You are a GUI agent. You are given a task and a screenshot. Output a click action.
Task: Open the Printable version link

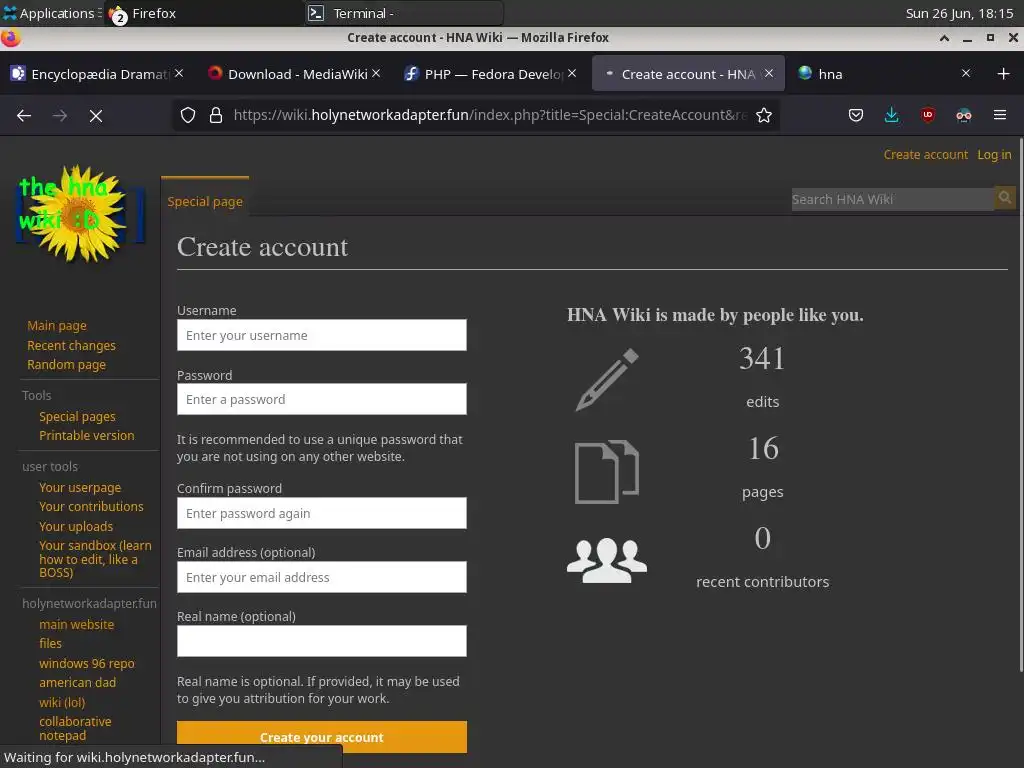click(x=87, y=435)
